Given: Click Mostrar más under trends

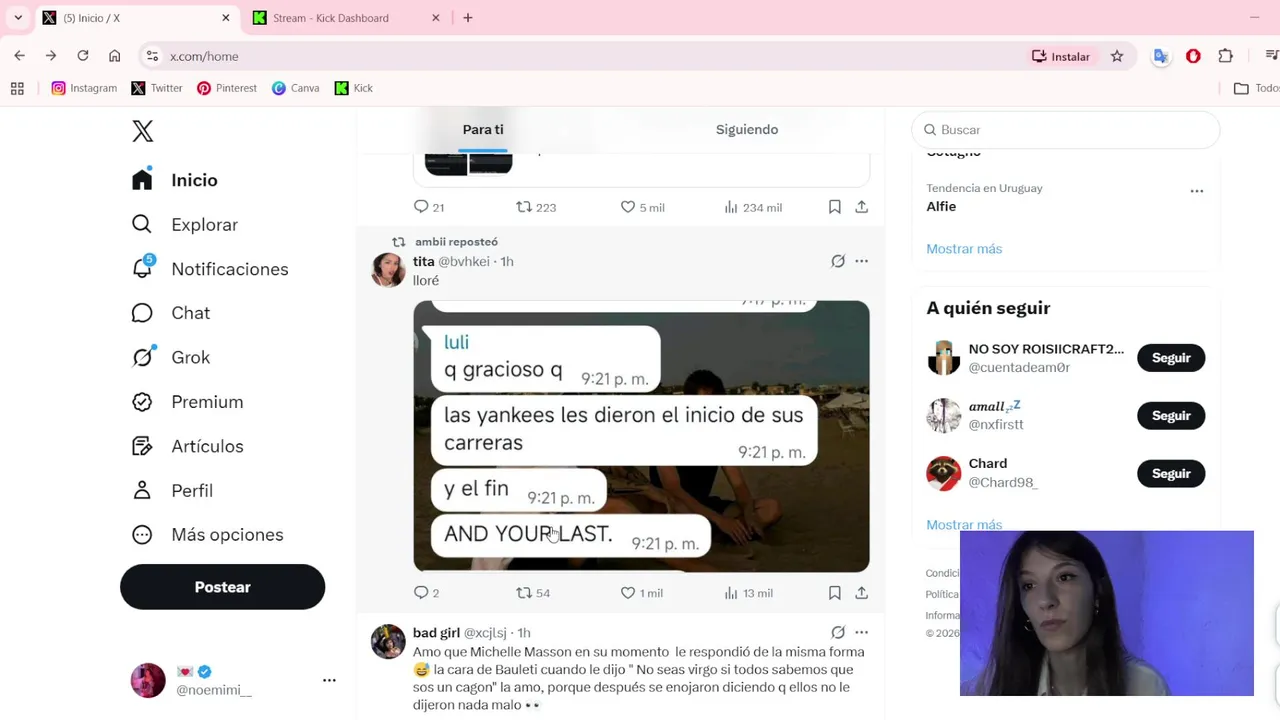Looking at the screenshot, I should click(x=964, y=249).
